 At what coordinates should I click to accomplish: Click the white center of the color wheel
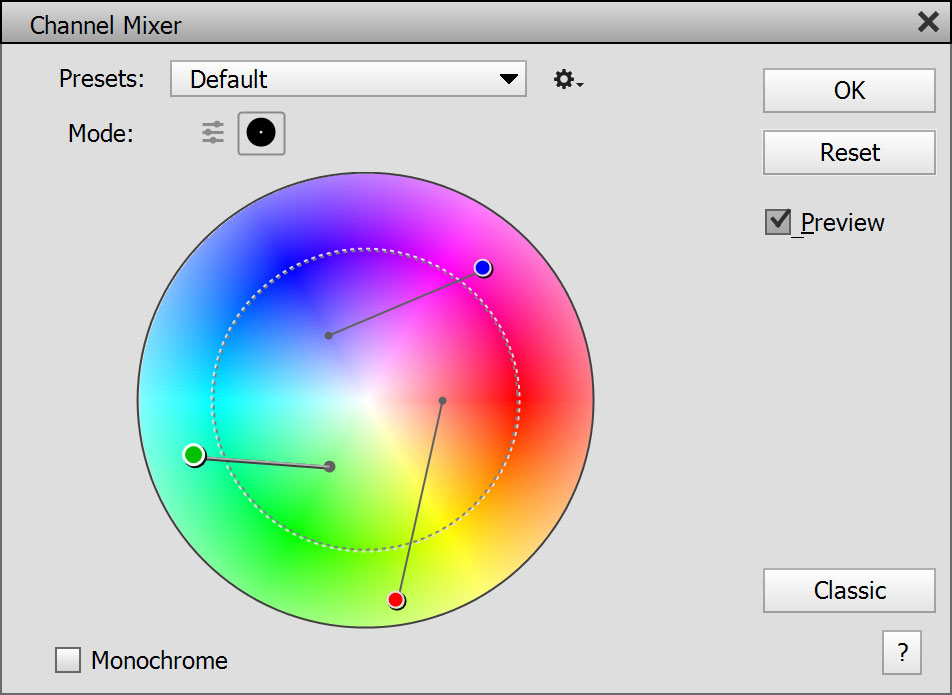click(366, 400)
